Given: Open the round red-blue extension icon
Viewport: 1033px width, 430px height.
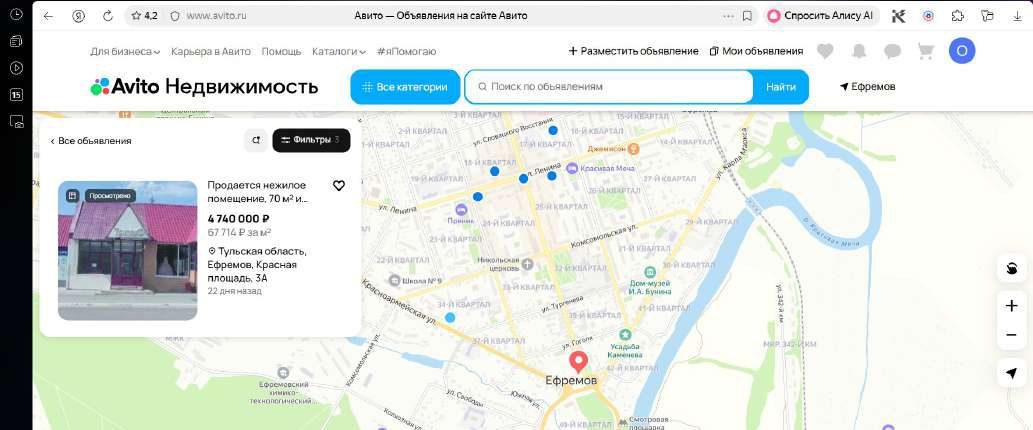Looking at the screenshot, I should pyautogui.click(x=928, y=16).
